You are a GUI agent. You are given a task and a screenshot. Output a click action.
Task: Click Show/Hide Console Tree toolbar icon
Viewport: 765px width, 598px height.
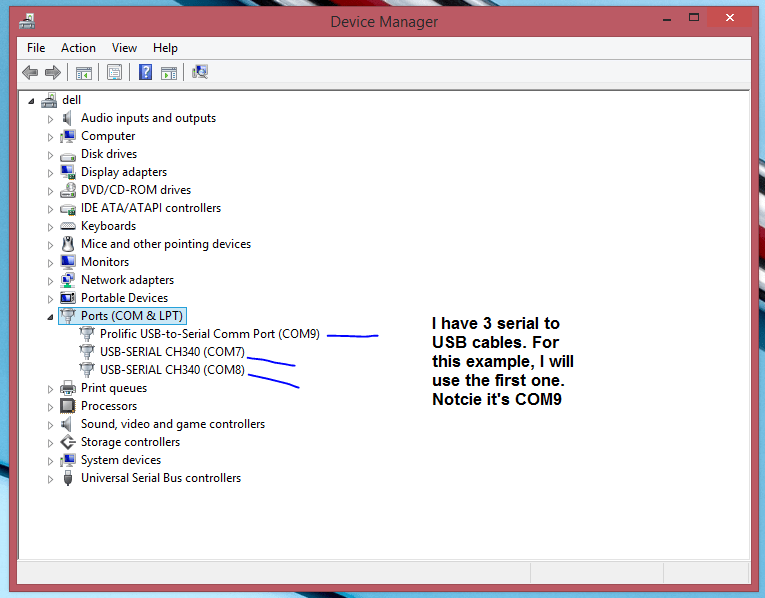tap(84, 73)
